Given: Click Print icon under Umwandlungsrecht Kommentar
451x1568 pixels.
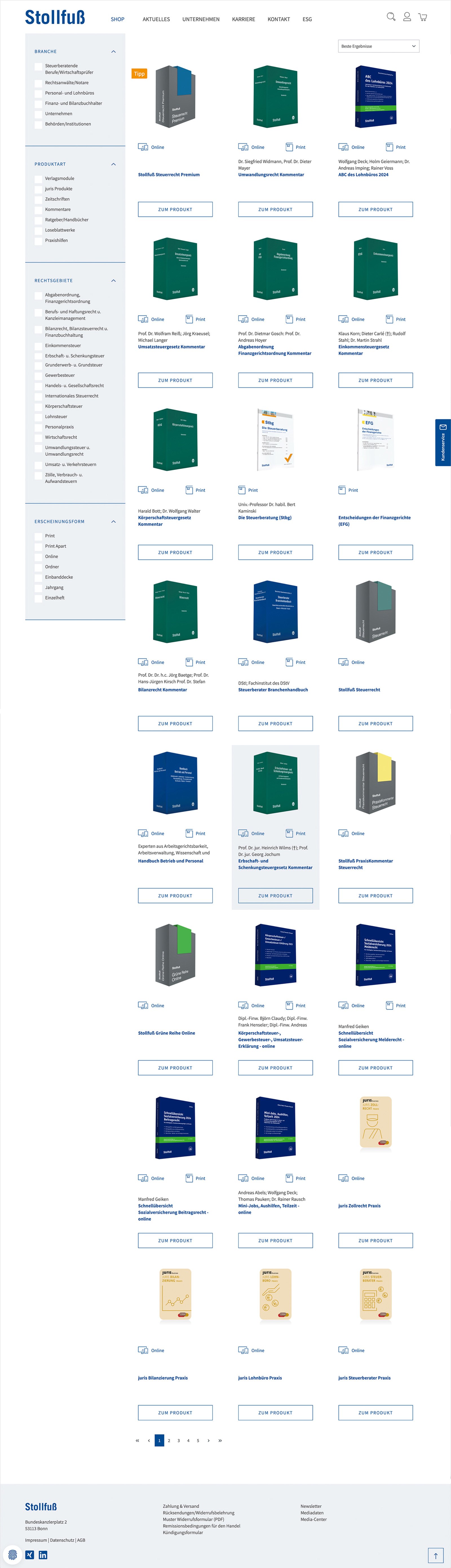Looking at the screenshot, I should point(289,147).
